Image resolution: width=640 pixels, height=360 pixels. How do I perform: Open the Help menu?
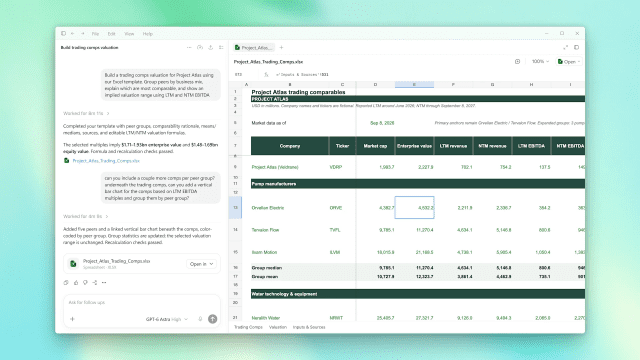coord(147,34)
